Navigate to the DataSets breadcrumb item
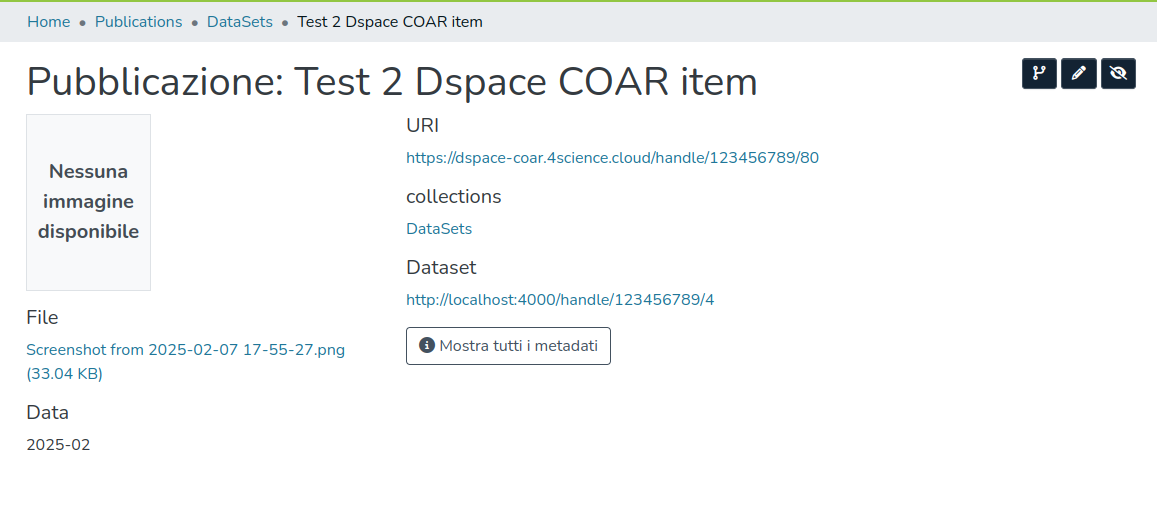Screen dimensions: 1157x523 (x=239, y=22)
